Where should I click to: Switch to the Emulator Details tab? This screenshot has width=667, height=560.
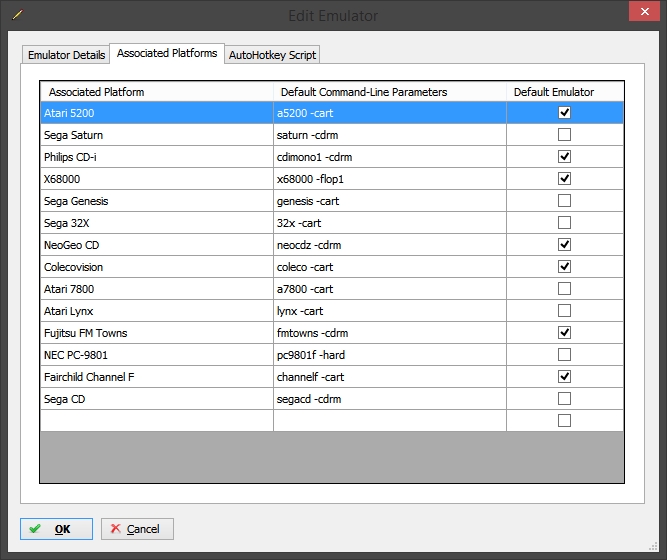[66, 55]
